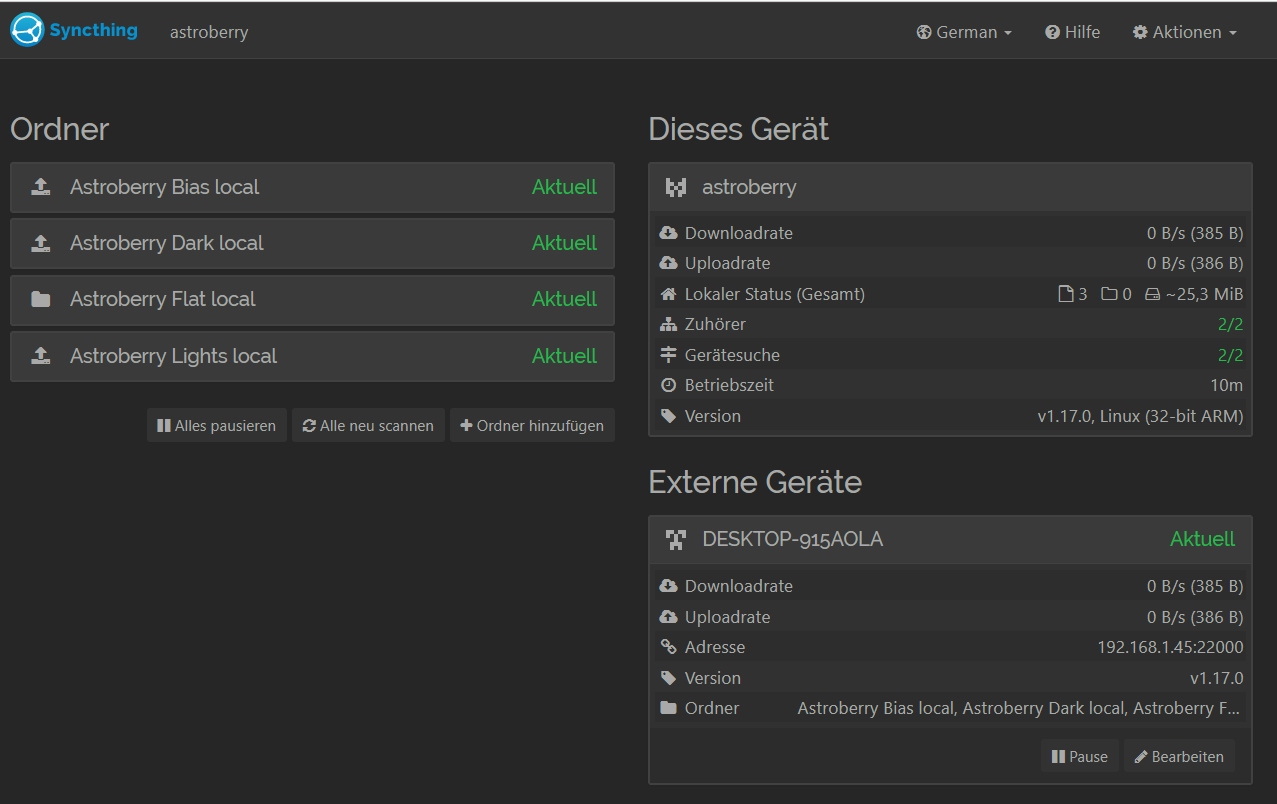Image resolution: width=1277 pixels, height=804 pixels.
Task: Expand the Astroberry Flat local folder
Action: (312, 299)
